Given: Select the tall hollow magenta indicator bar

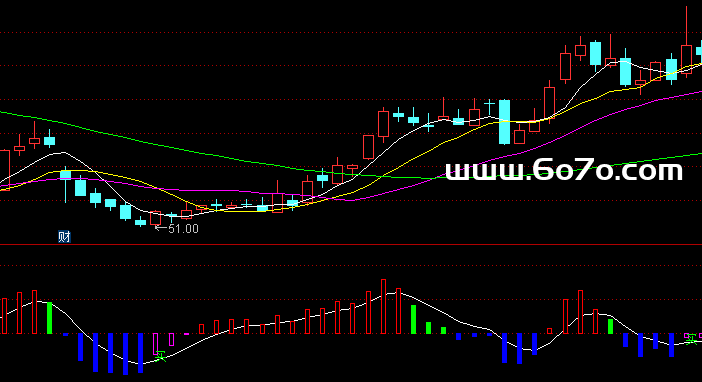Looking at the screenshot, I should (155, 344).
